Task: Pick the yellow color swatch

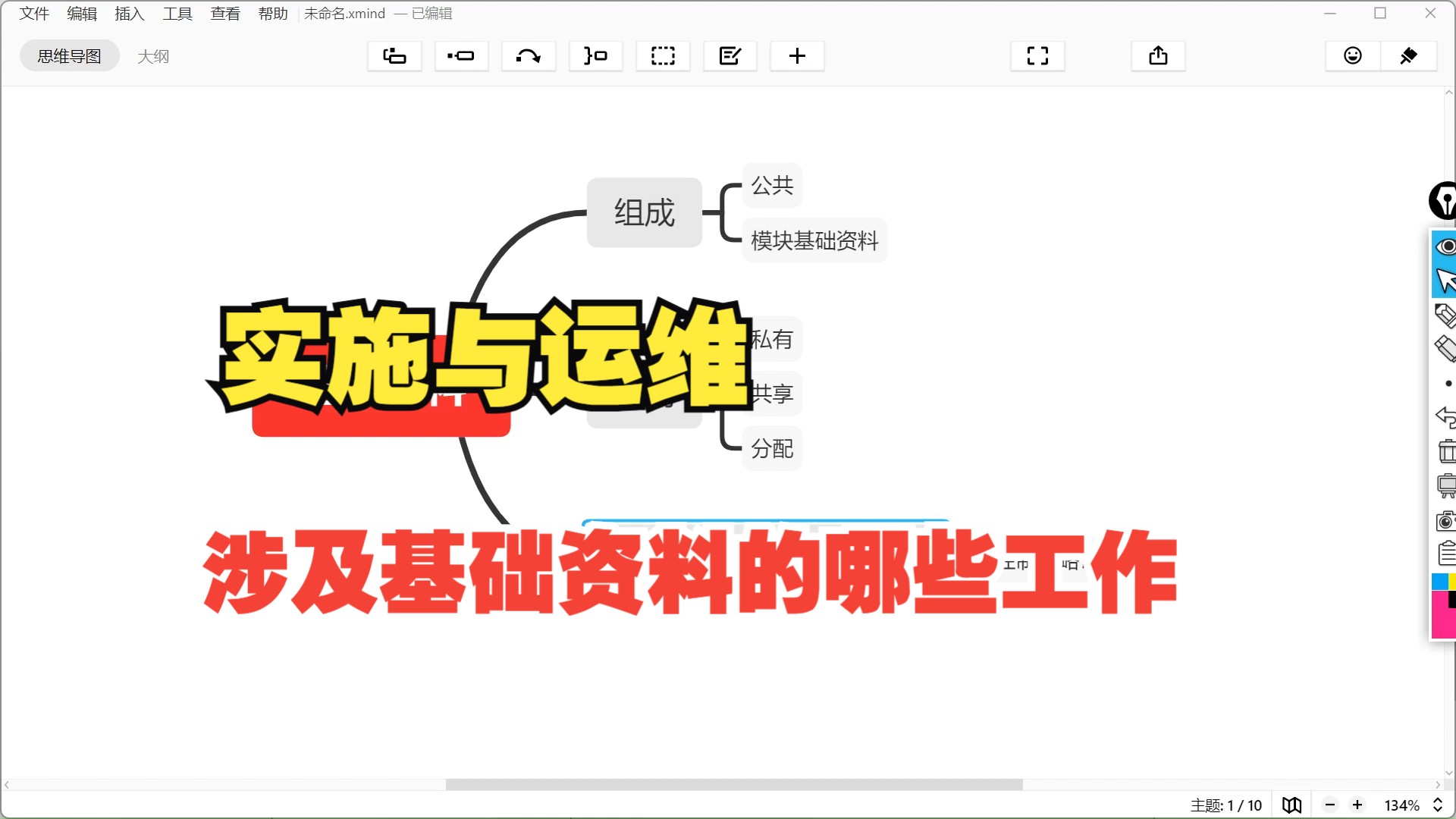Action: pyautogui.click(x=1453, y=582)
